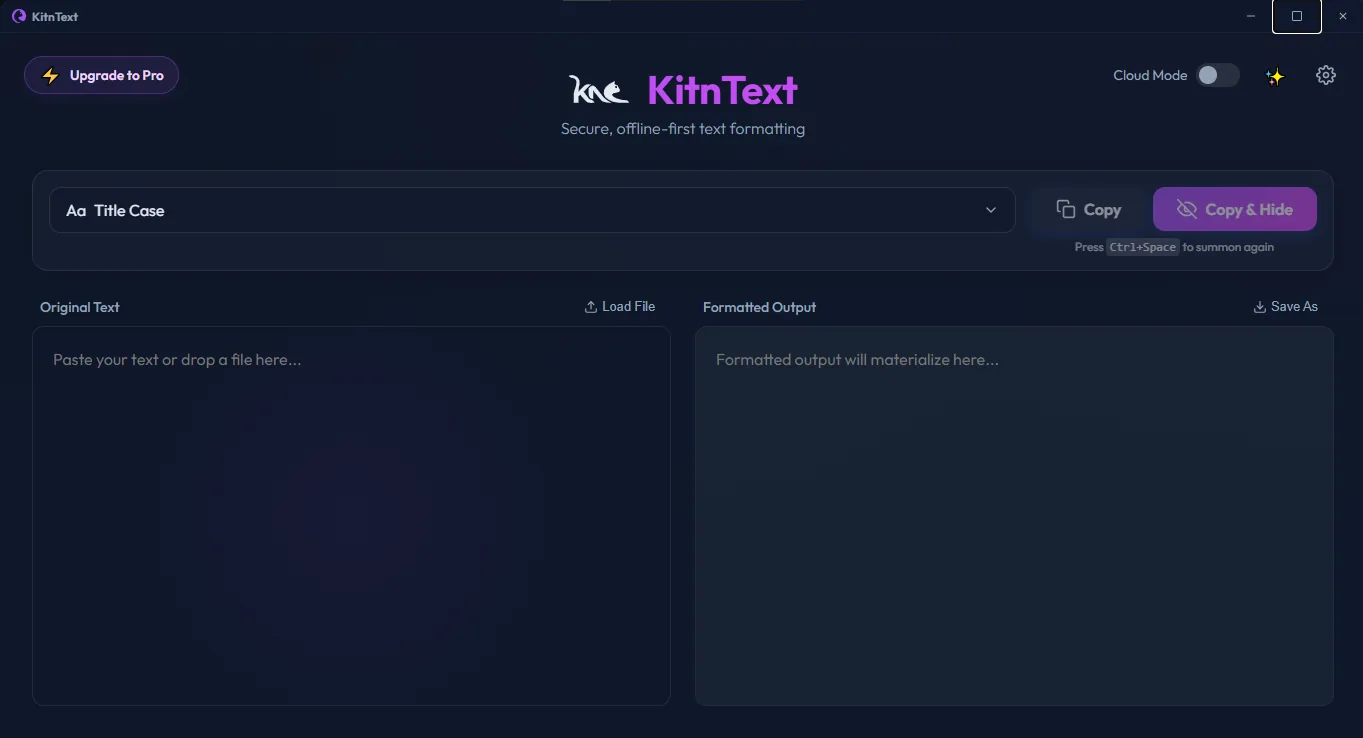This screenshot has height=738, width=1363.
Task: Click the purple 'KitnText' heading
Action: point(722,90)
